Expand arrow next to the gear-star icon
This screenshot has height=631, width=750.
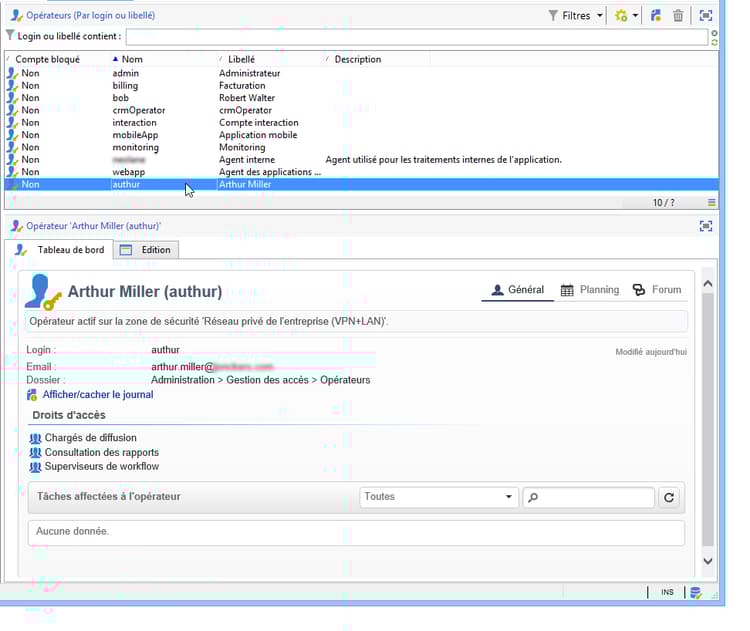tap(635, 16)
